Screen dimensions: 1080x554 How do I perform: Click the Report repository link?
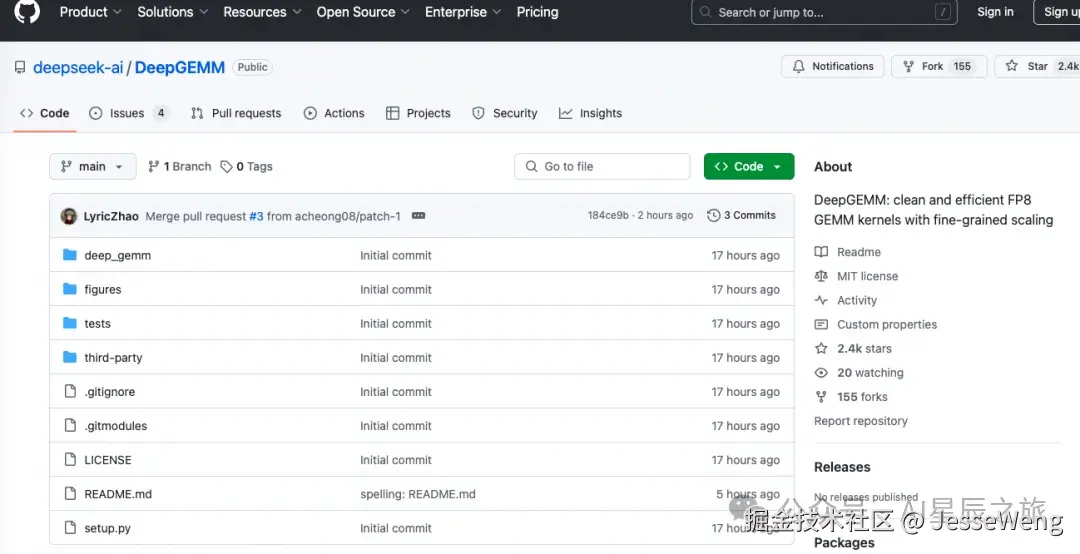[x=860, y=420]
